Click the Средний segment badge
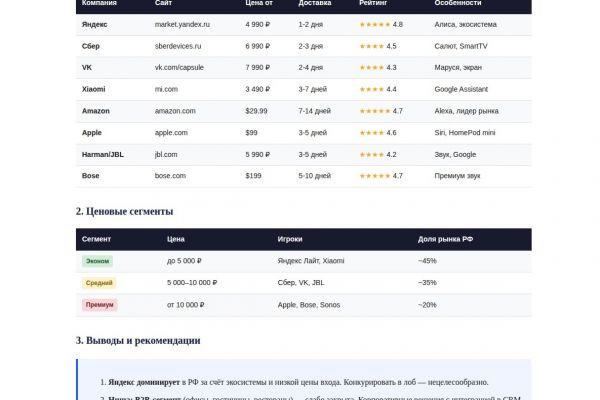The image size is (600, 400). coord(99,283)
